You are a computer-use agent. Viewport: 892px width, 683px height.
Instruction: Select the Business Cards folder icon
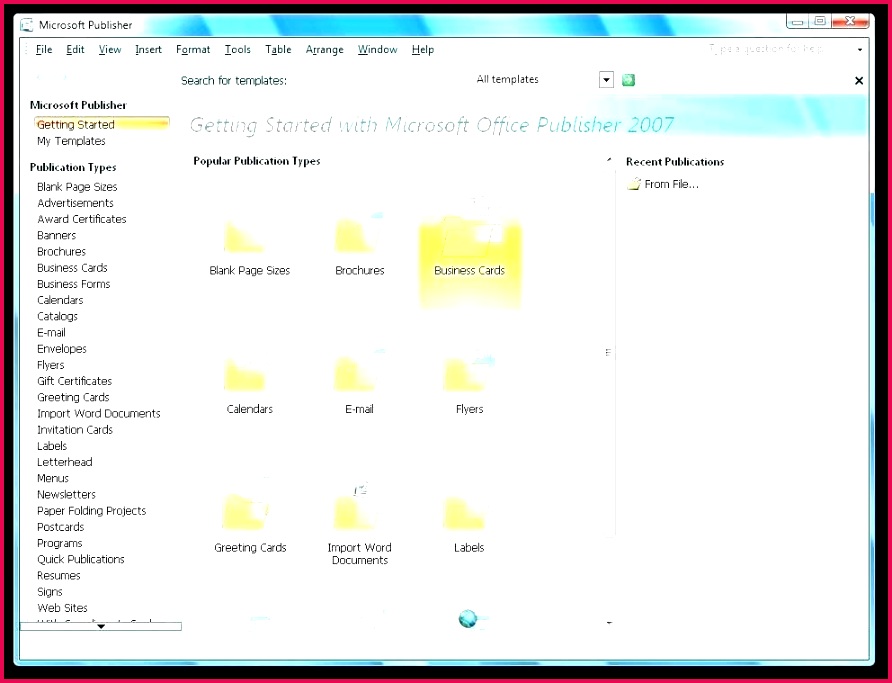pos(472,236)
